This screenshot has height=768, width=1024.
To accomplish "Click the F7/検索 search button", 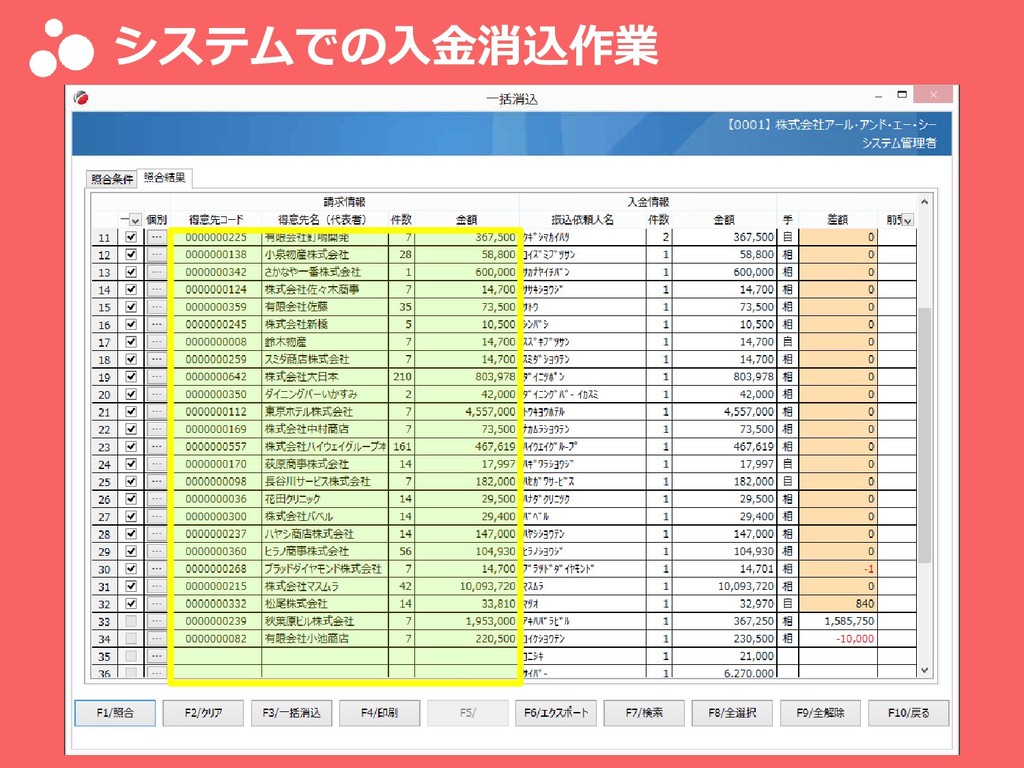I will [644, 713].
